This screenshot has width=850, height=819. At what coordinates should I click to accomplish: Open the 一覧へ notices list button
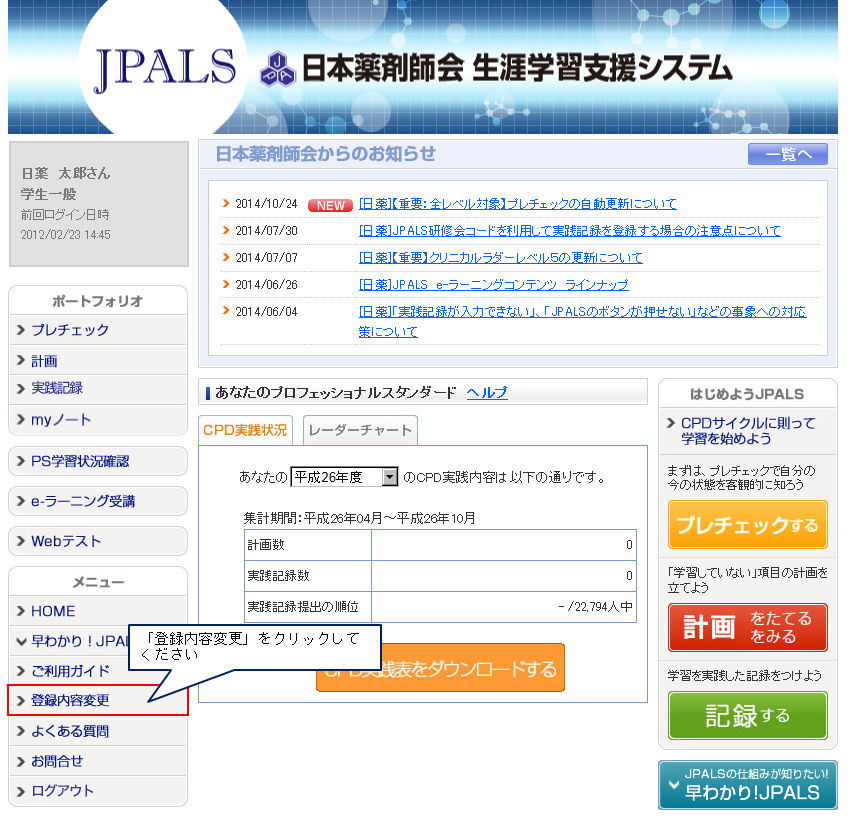(x=788, y=154)
